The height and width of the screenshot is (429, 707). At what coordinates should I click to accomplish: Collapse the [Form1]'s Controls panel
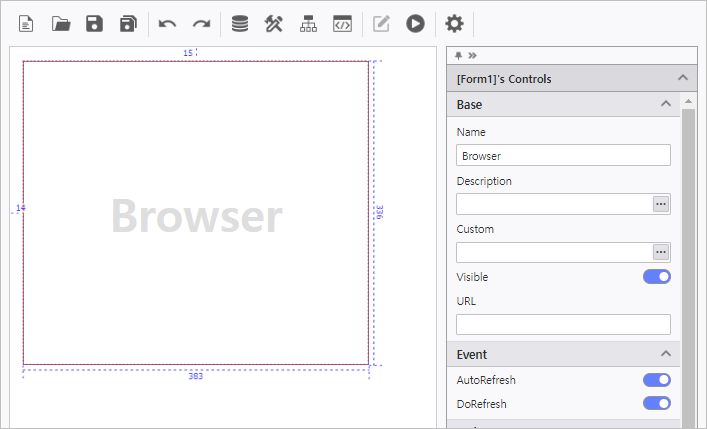click(x=683, y=78)
